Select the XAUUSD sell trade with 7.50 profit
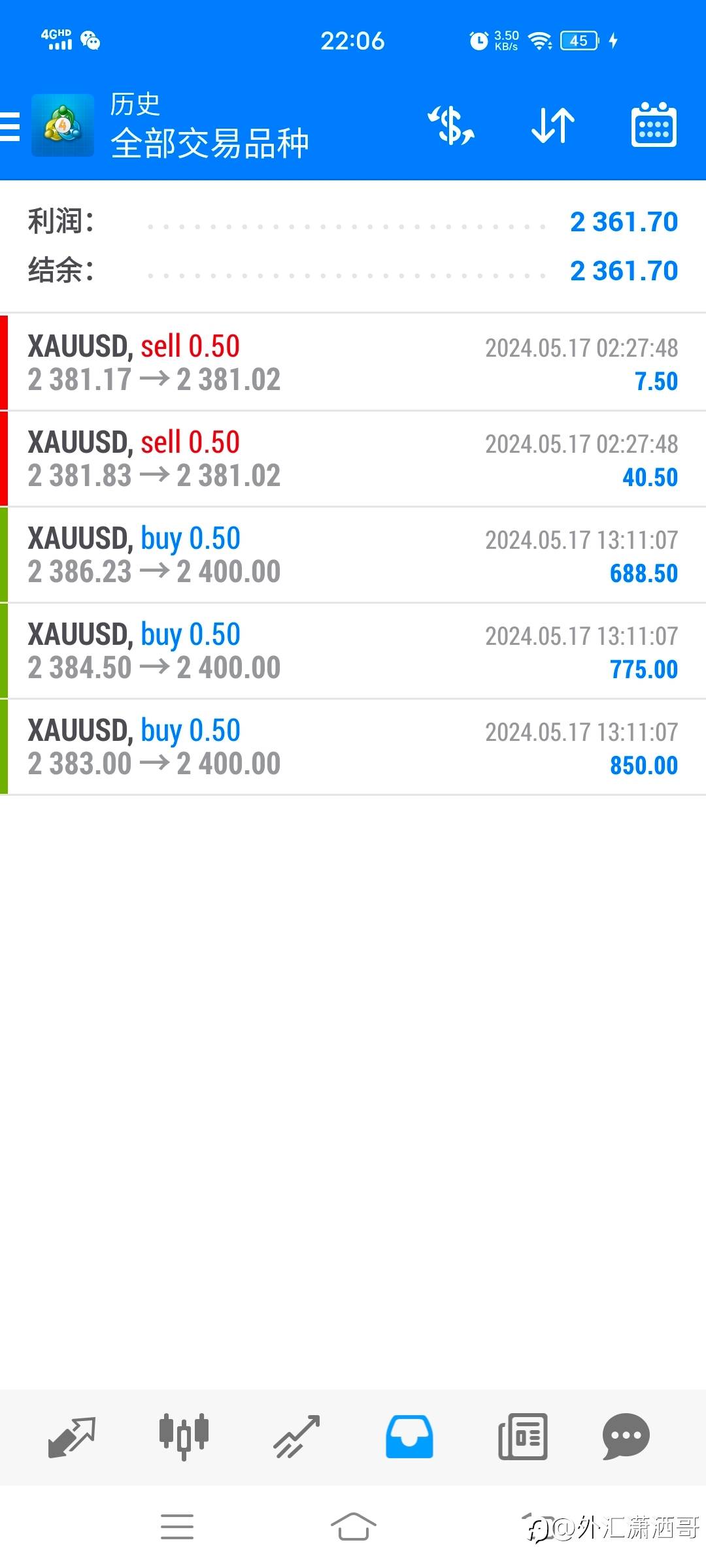 tap(353, 363)
